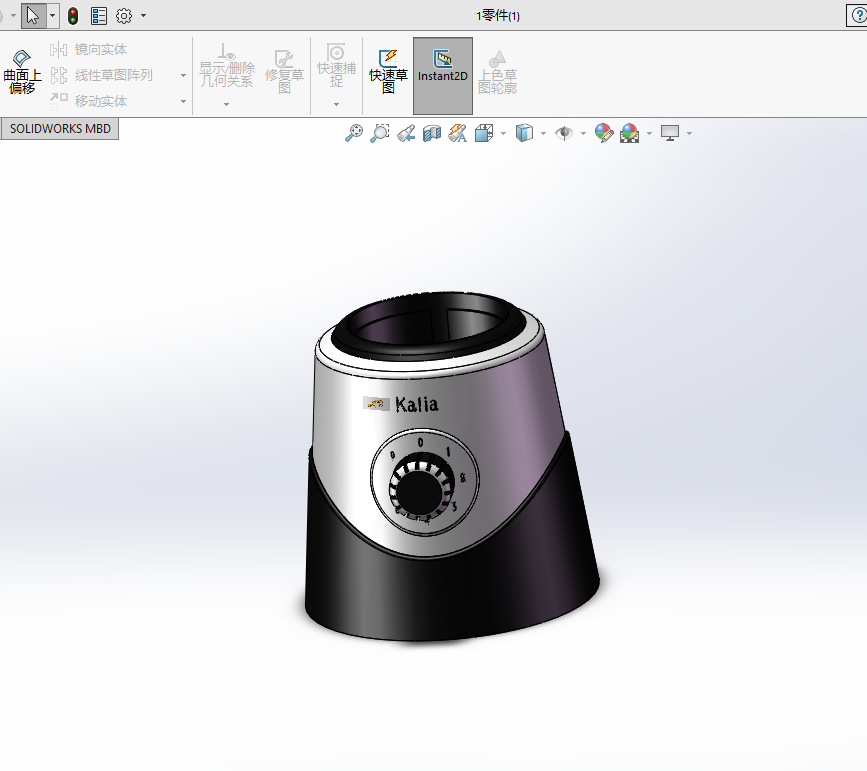This screenshot has height=771, width=867.
Task: Switch to the SOLIDWORKS MBD tab
Action: coord(60,129)
